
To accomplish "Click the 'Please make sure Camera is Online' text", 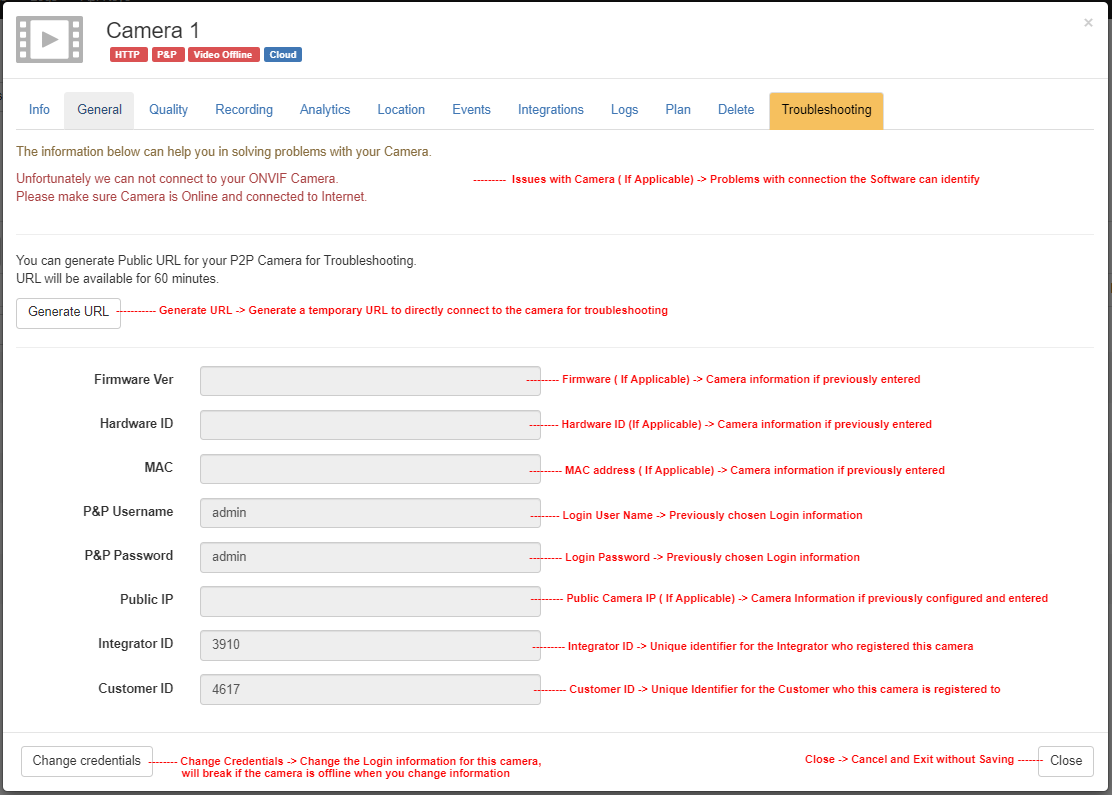I will tap(191, 196).
